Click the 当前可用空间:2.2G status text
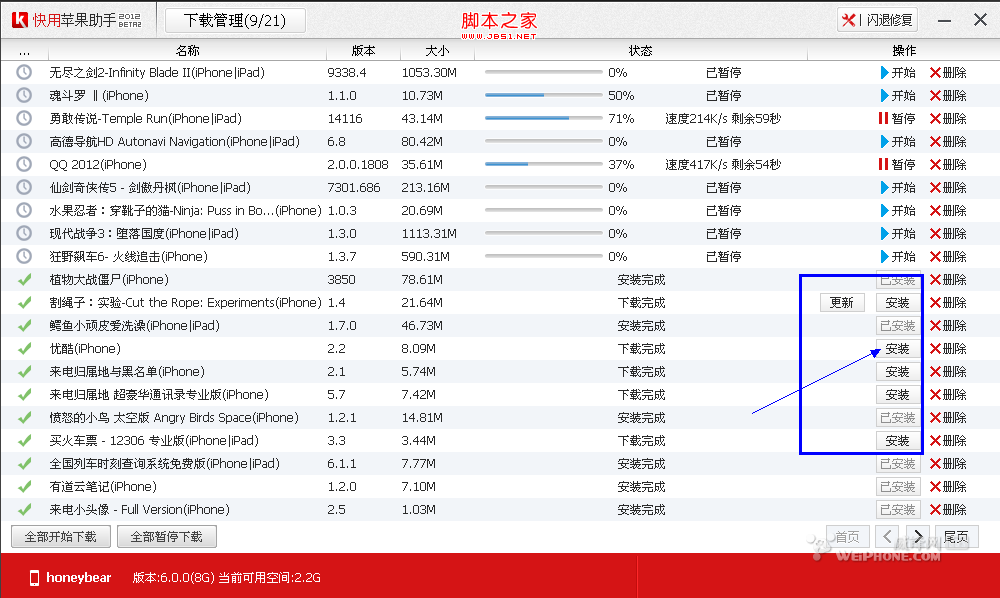 [269, 578]
